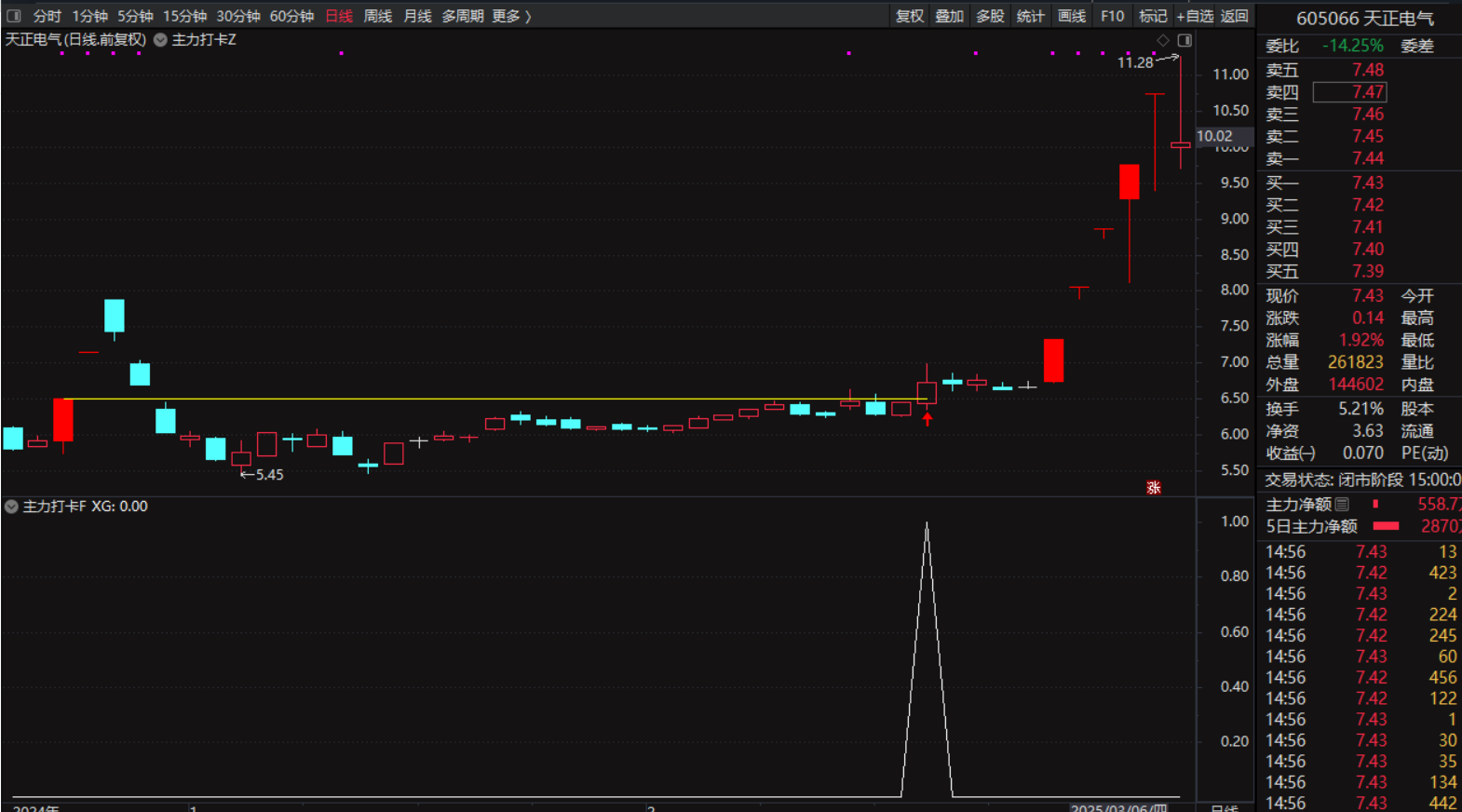Click 返回 to go back
The width and height of the screenshot is (1462, 812).
(1235, 16)
